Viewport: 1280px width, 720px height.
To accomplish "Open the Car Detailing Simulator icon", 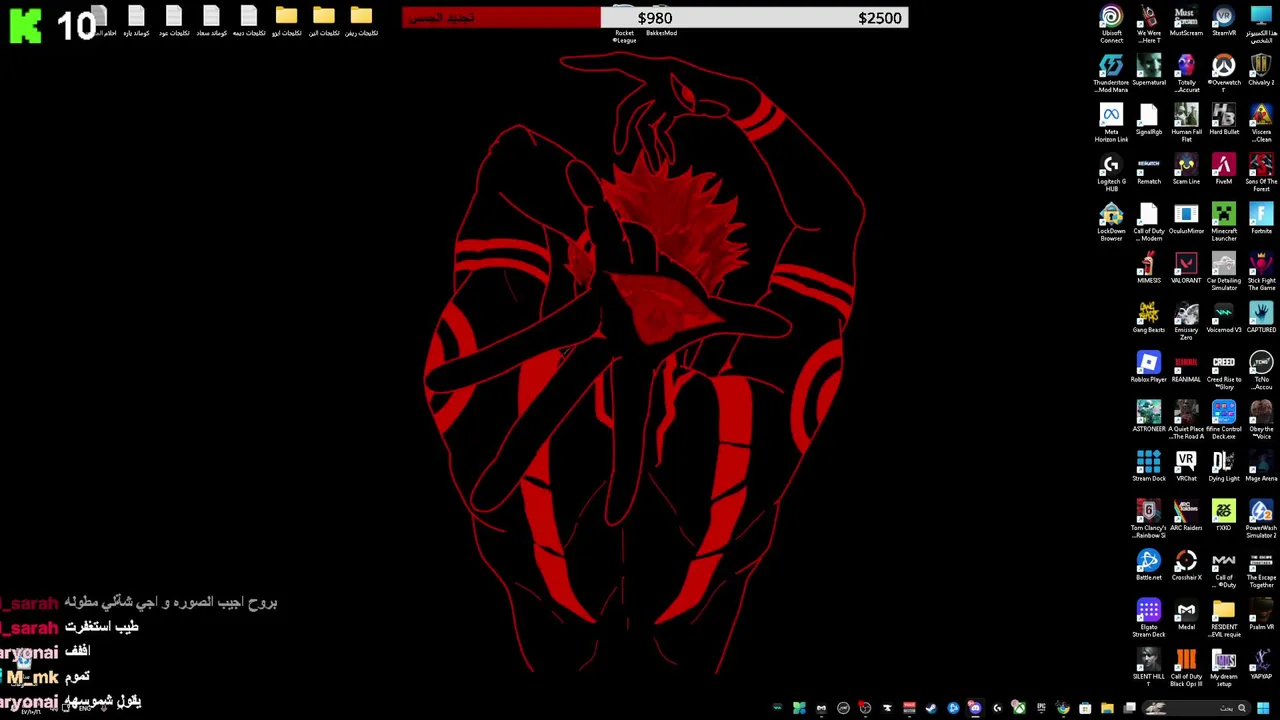I will pos(1224,272).
